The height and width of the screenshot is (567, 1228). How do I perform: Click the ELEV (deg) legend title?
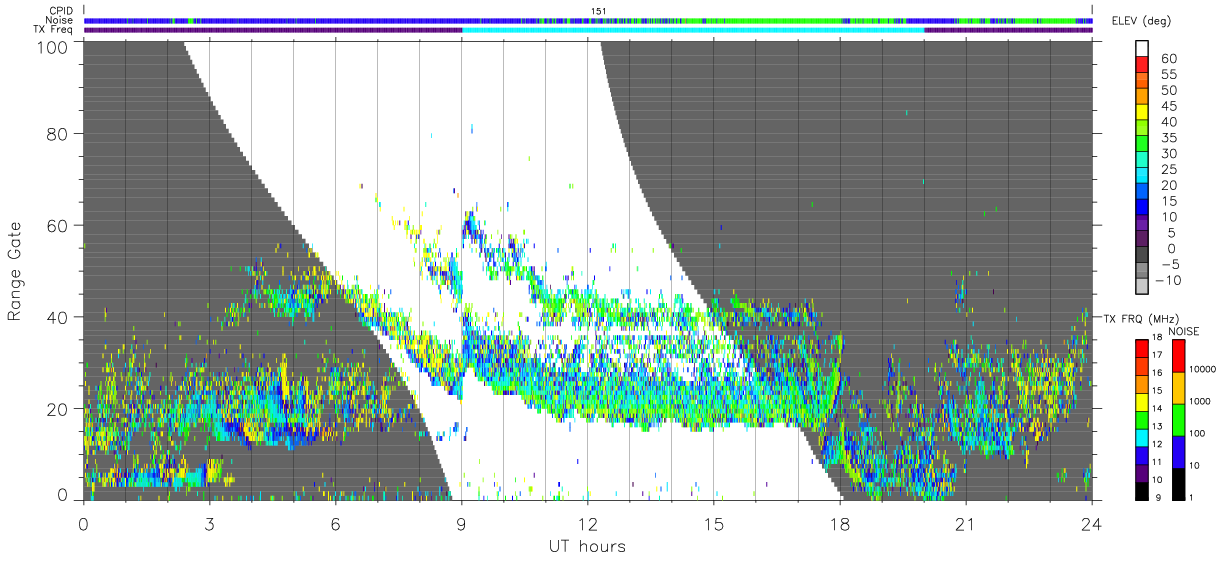[1141, 21]
